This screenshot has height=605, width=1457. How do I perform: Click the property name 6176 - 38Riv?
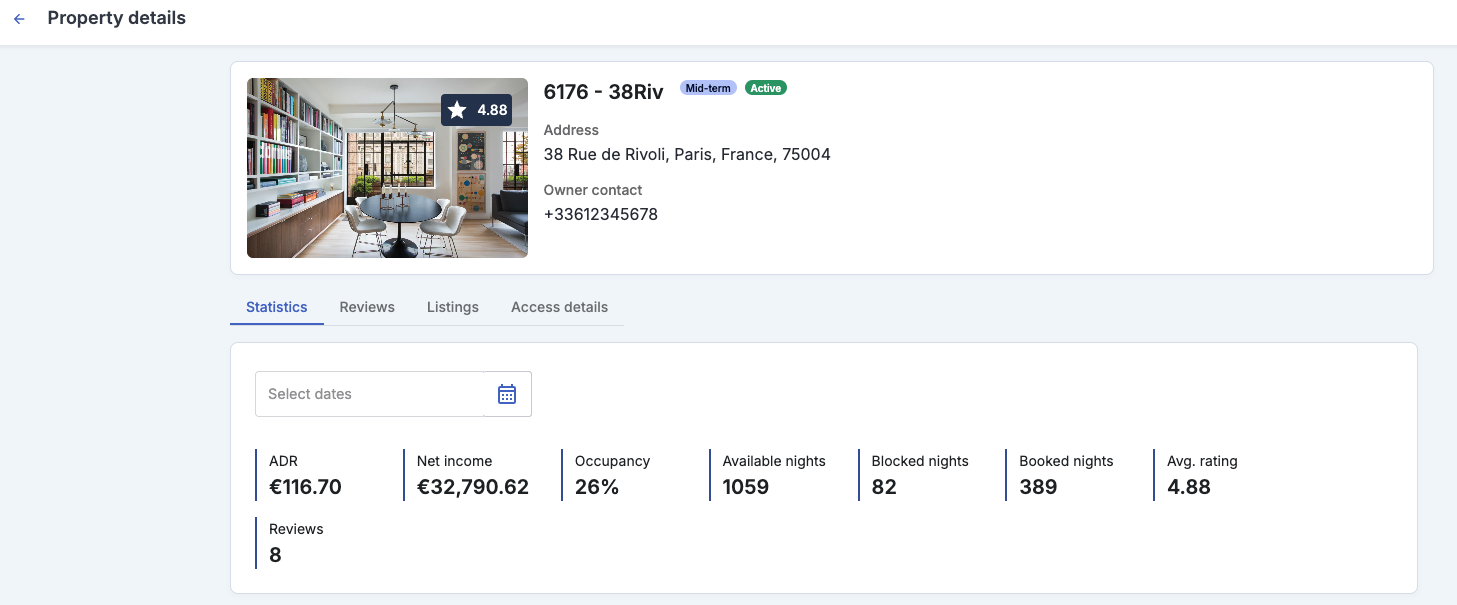603,91
